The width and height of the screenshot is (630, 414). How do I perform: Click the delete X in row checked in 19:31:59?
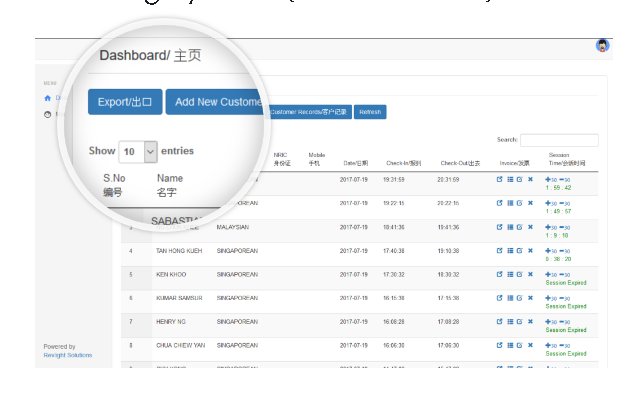[x=530, y=180]
